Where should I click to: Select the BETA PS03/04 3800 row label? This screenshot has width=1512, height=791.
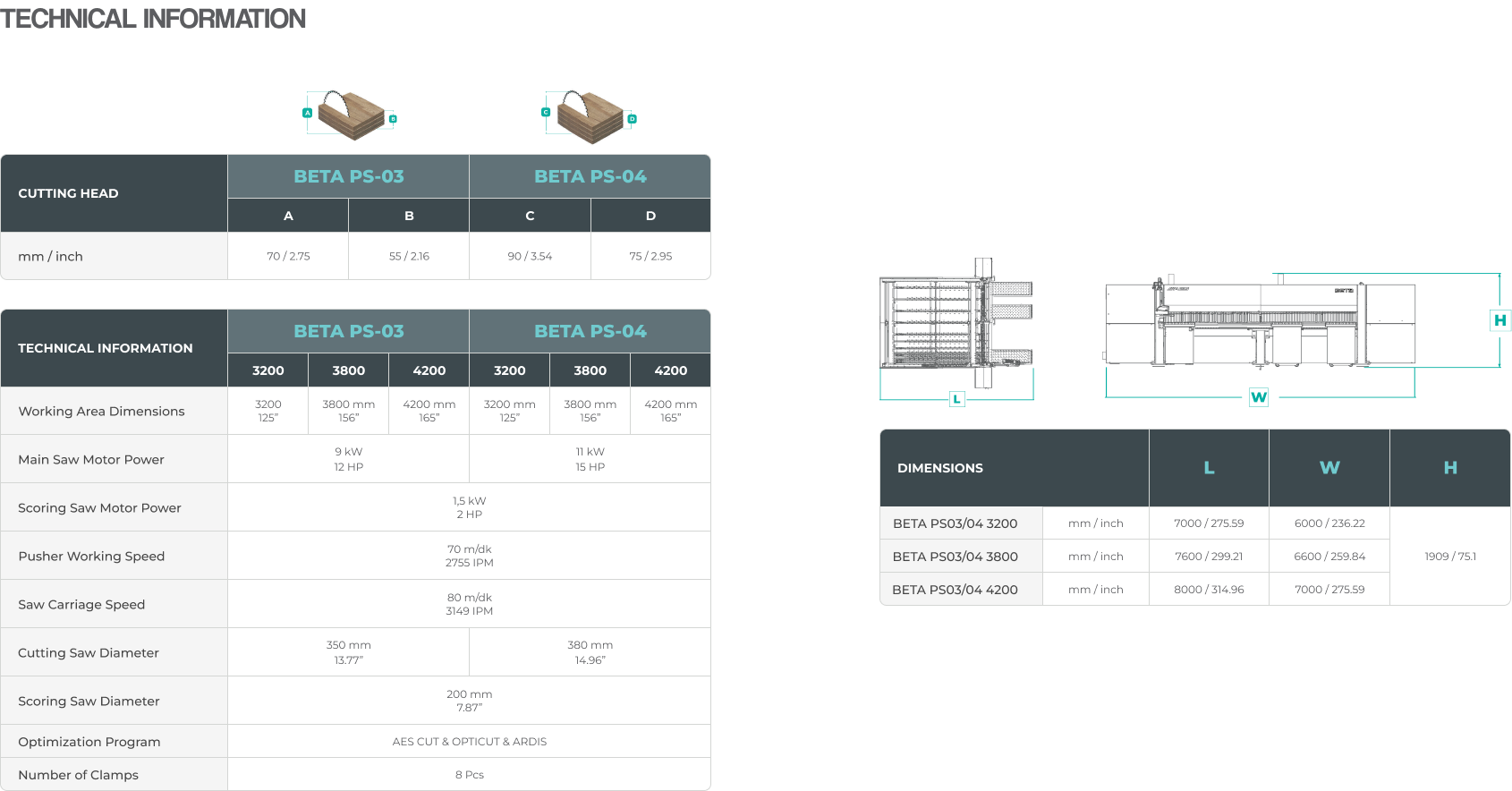955,557
